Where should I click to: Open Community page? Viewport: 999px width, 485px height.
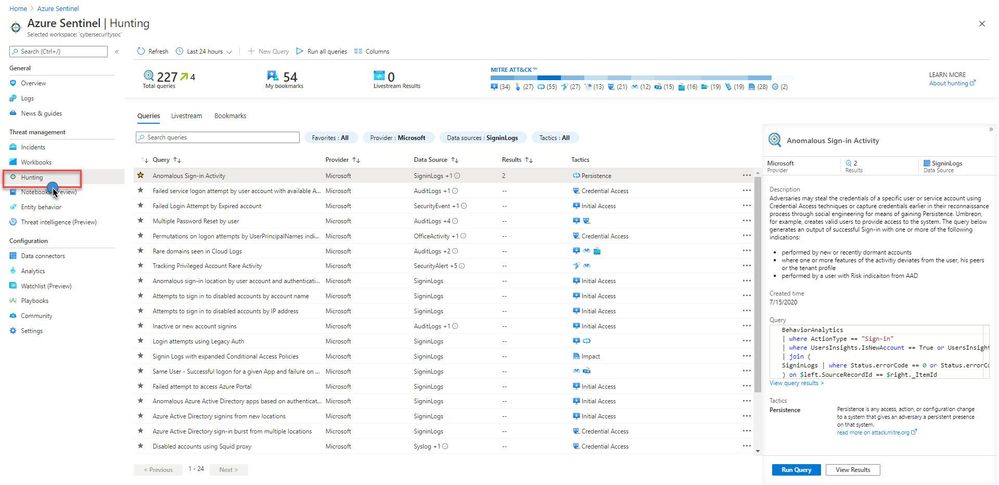point(36,316)
